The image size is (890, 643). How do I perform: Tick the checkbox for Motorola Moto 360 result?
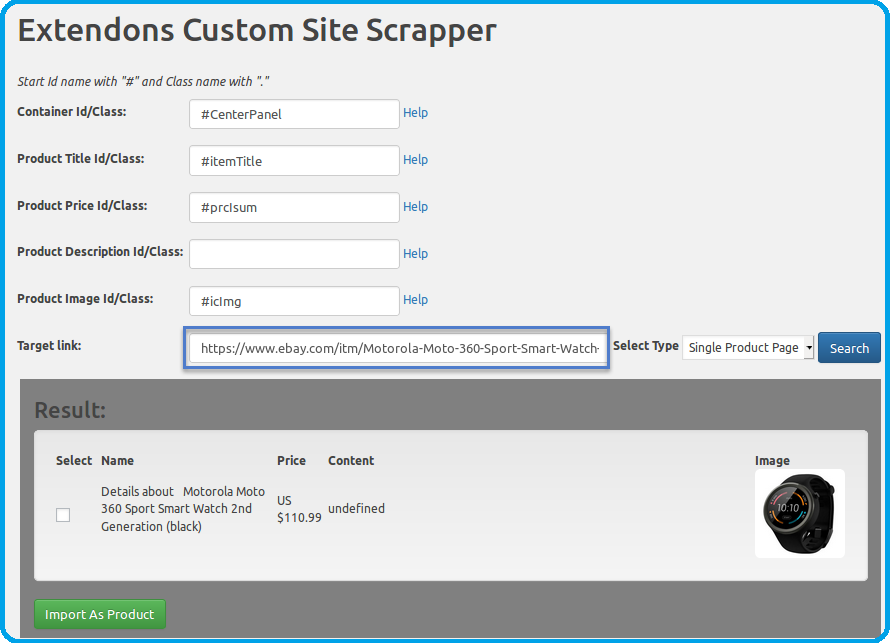pyautogui.click(x=63, y=515)
